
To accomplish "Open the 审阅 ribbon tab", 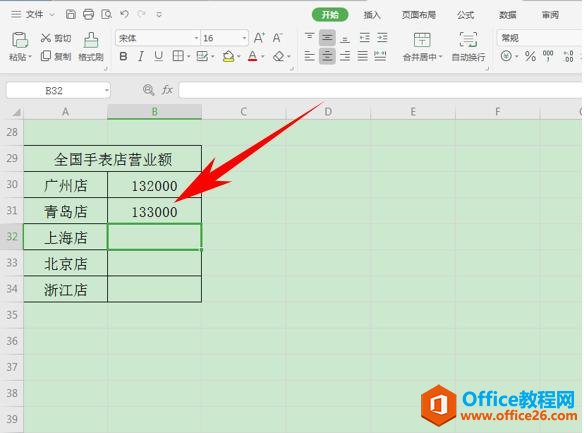I will click(x=550, y=15).
